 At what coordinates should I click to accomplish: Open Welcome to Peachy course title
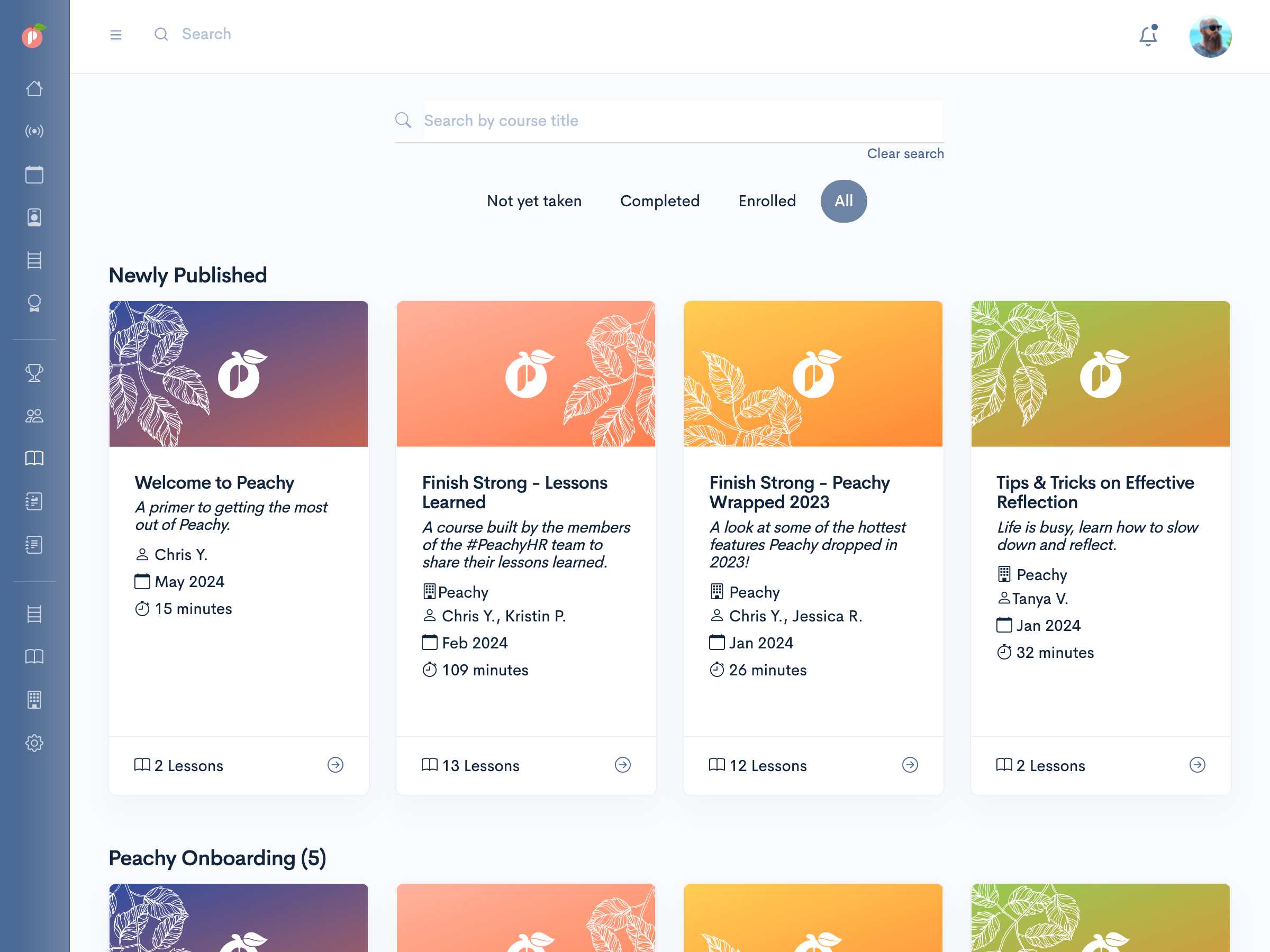tap(215, 482)
